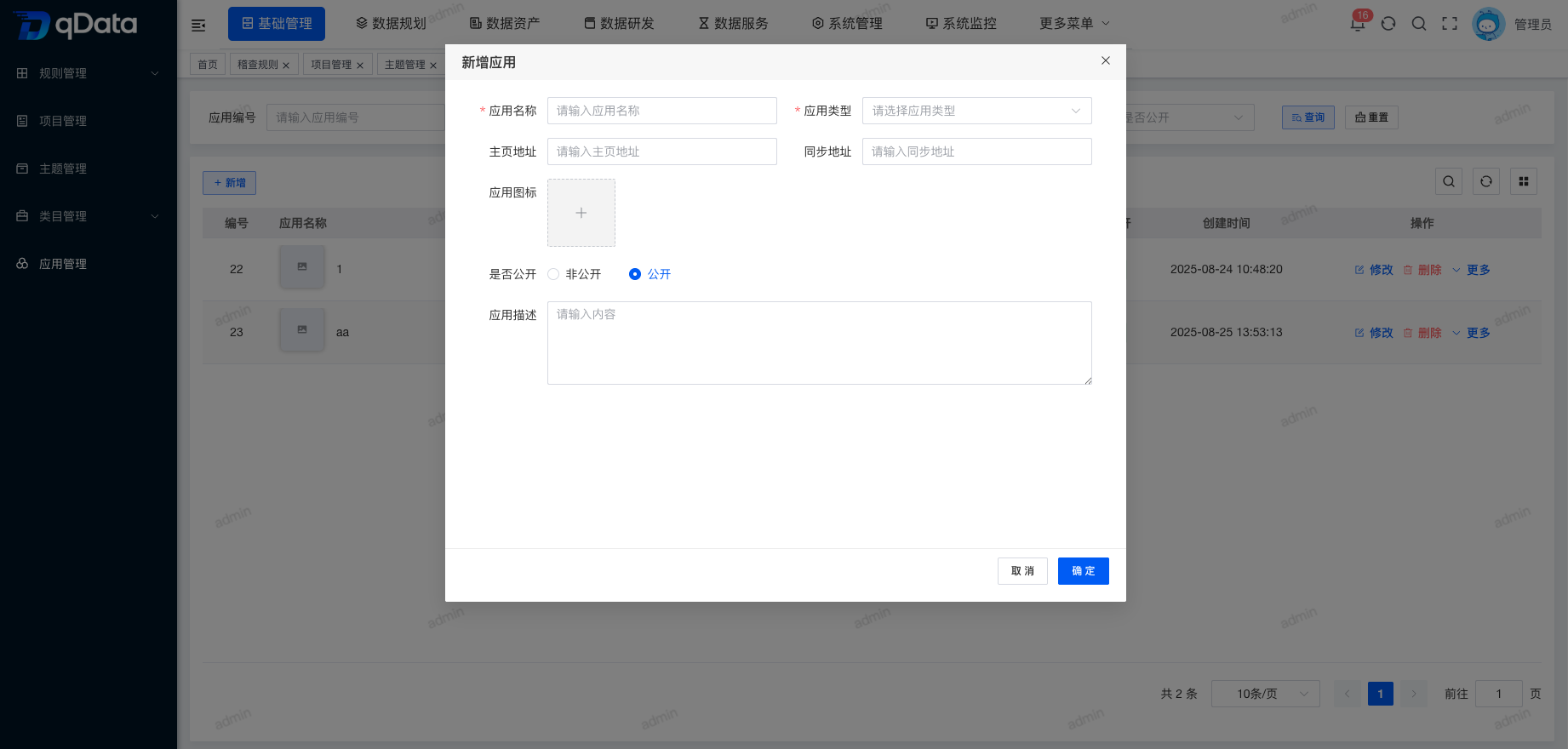1568x749 pixels.
Task: Close the 主题管理 tab
Action: [x=433, y=66]
